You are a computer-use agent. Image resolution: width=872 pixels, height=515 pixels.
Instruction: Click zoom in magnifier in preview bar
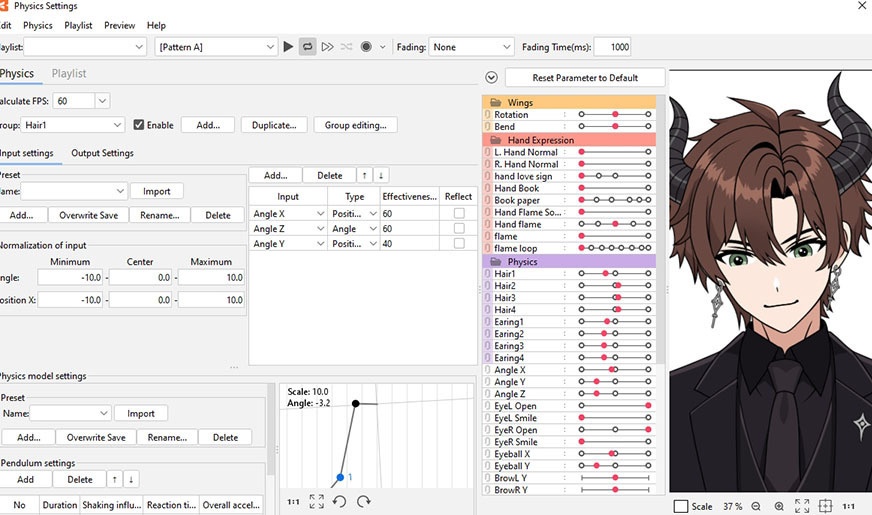[x=779, y=506]
